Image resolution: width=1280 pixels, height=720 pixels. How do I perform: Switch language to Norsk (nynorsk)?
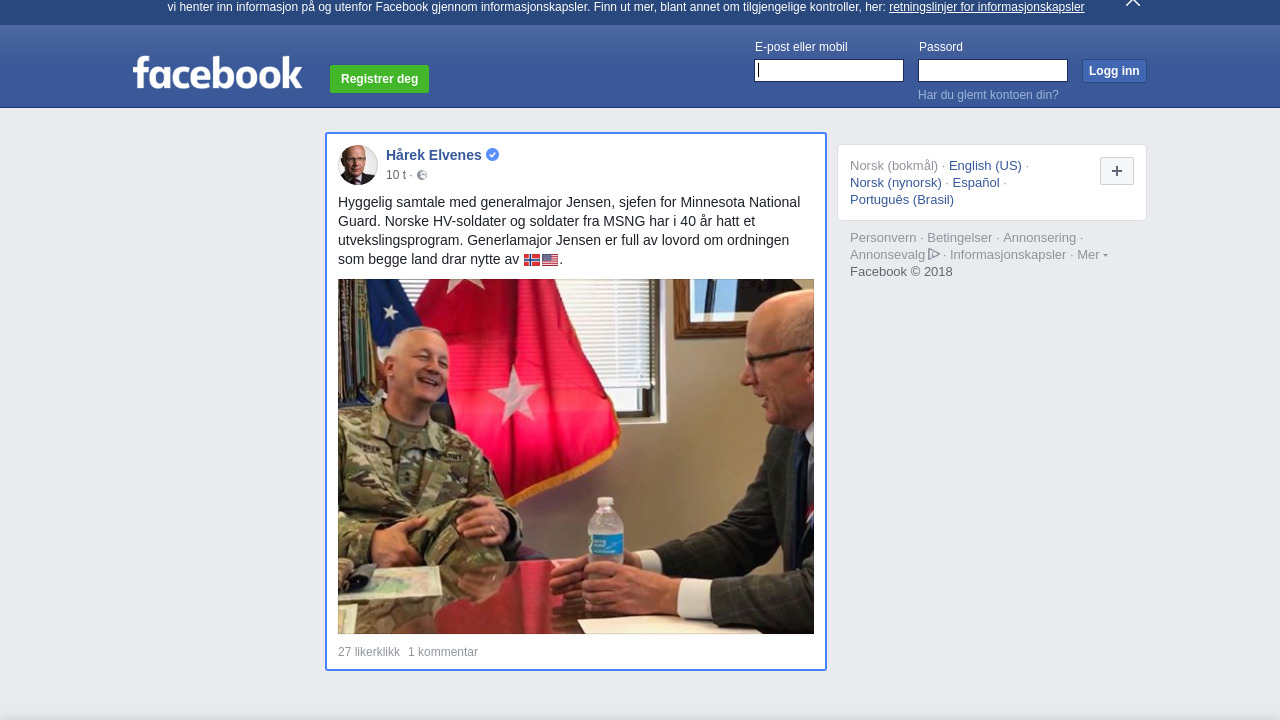[896, 183]
